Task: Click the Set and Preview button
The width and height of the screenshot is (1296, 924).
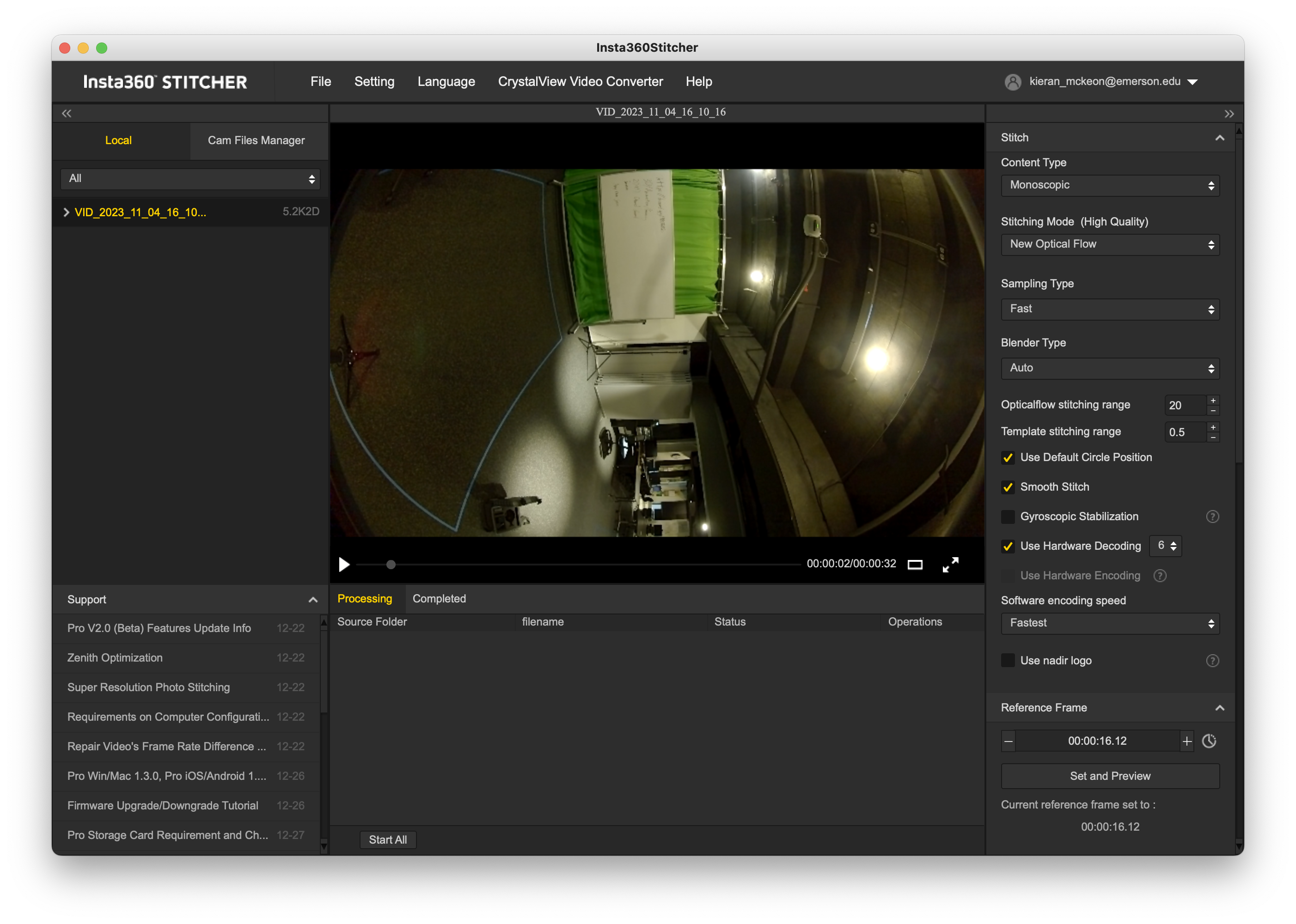Action: [1110, 776]
